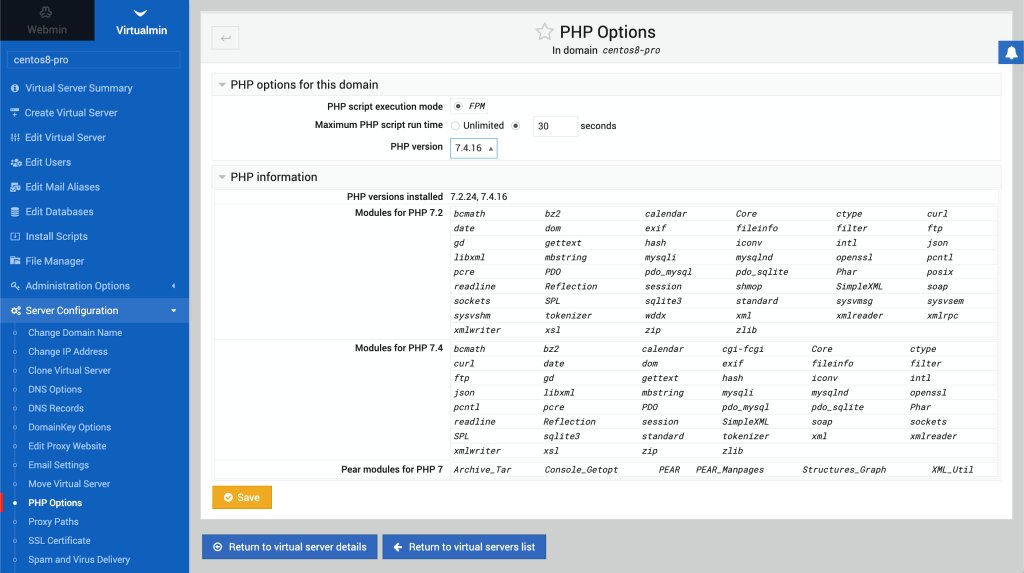
Task: Collapse PHP options for this domain section
Action: pyautogui.click(x=222, y=85)
